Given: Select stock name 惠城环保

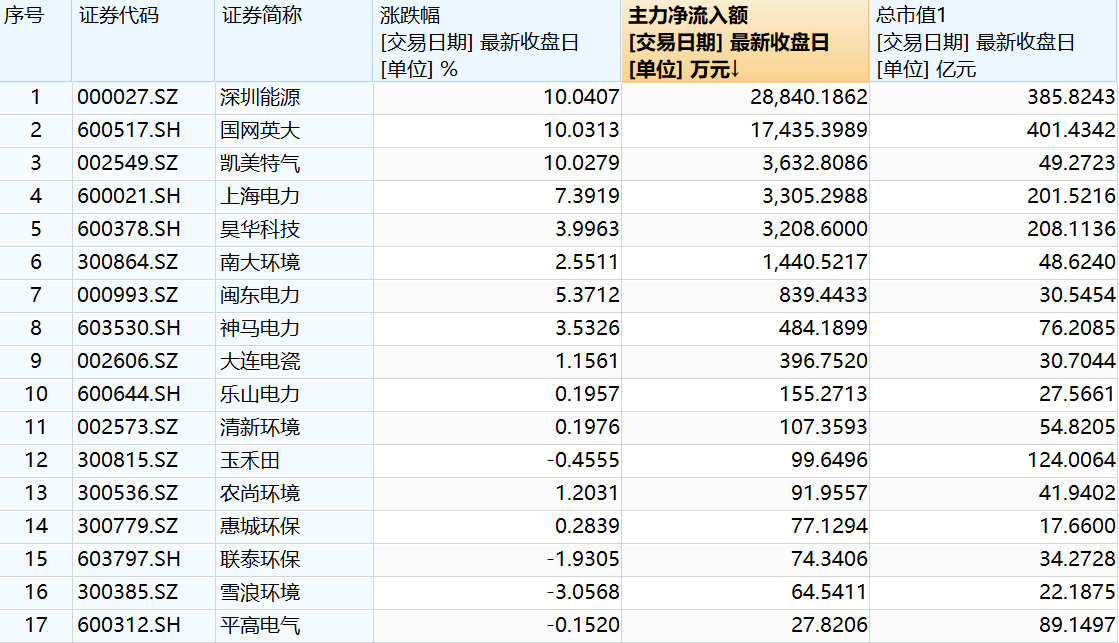Looking at the screenshot, I should (260, 526).
